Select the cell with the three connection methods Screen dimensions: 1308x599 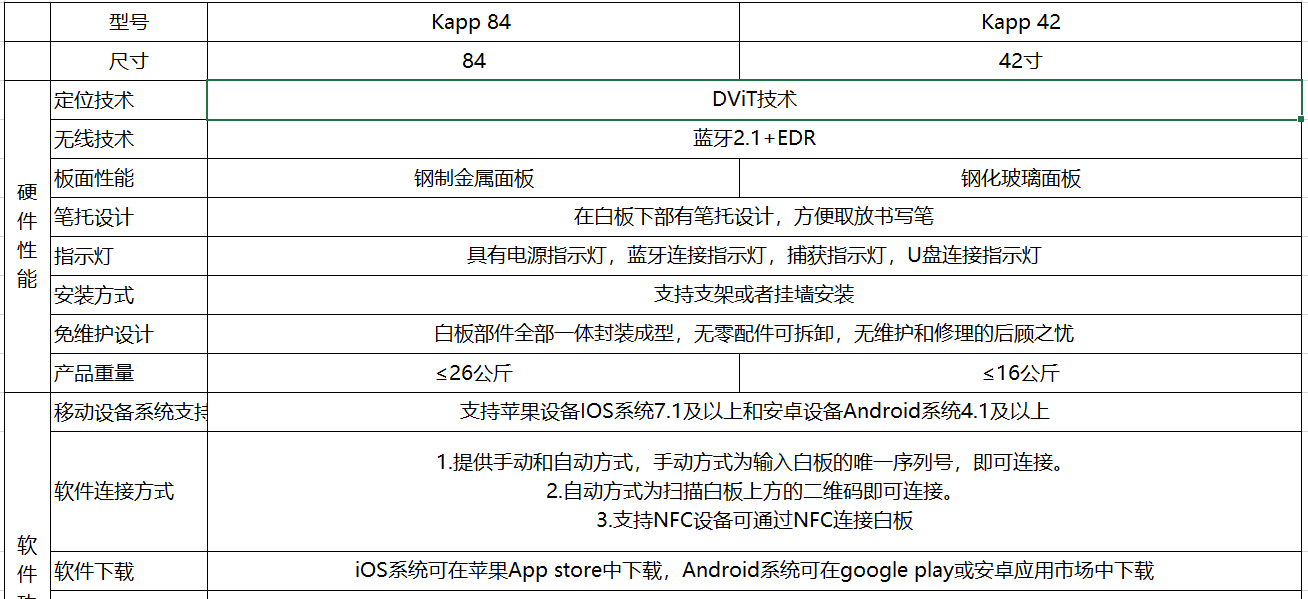(755, 491)
